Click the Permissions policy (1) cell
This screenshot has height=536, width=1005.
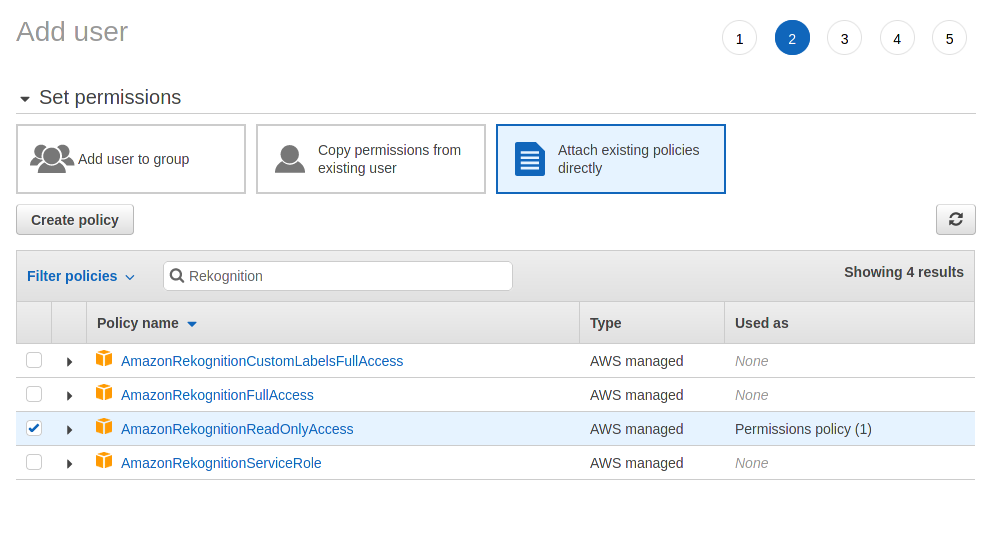coord(803,429)
